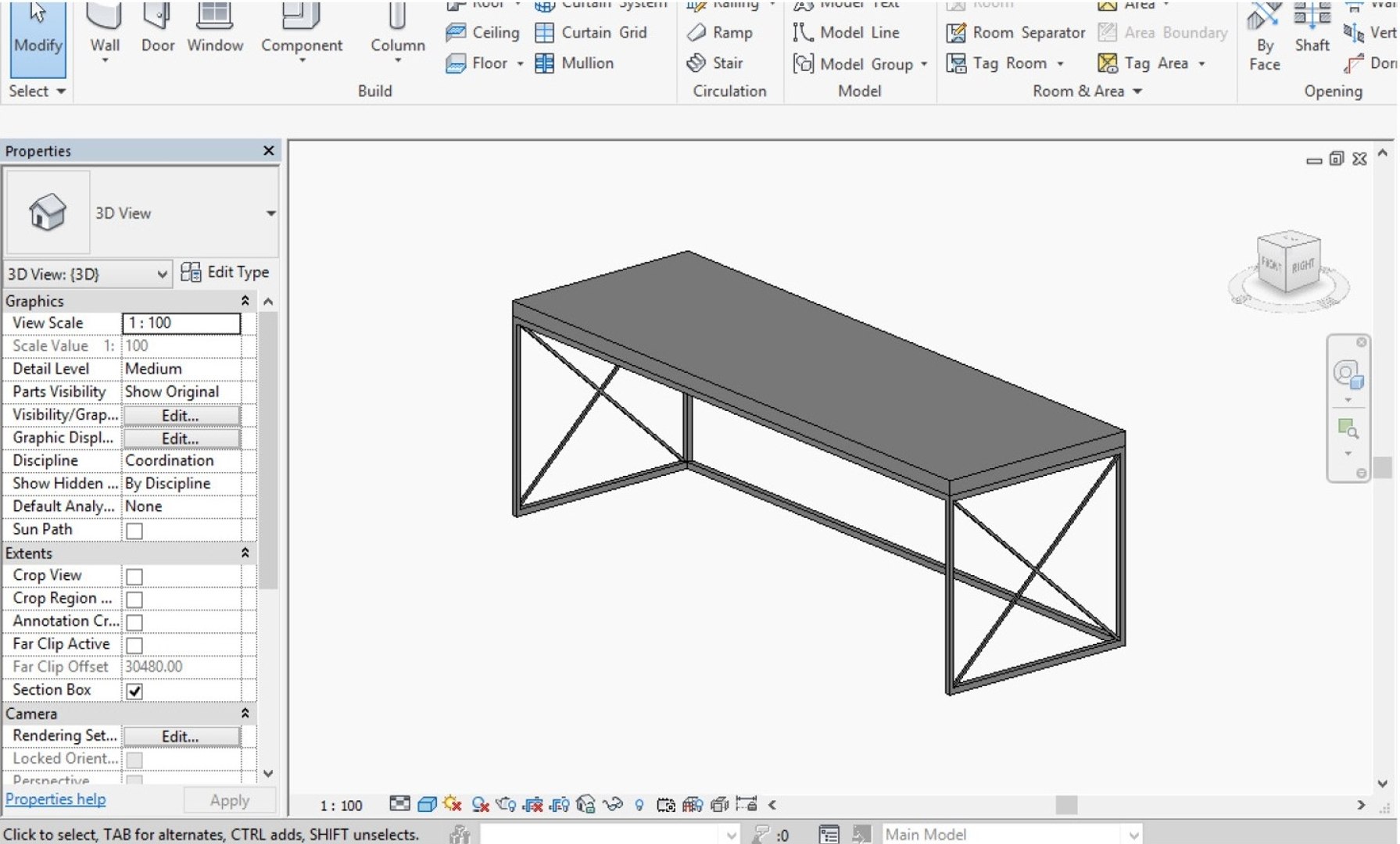Click the Tag Area tool
This screenshot has height=844, width=1400.
point(1143,63)
